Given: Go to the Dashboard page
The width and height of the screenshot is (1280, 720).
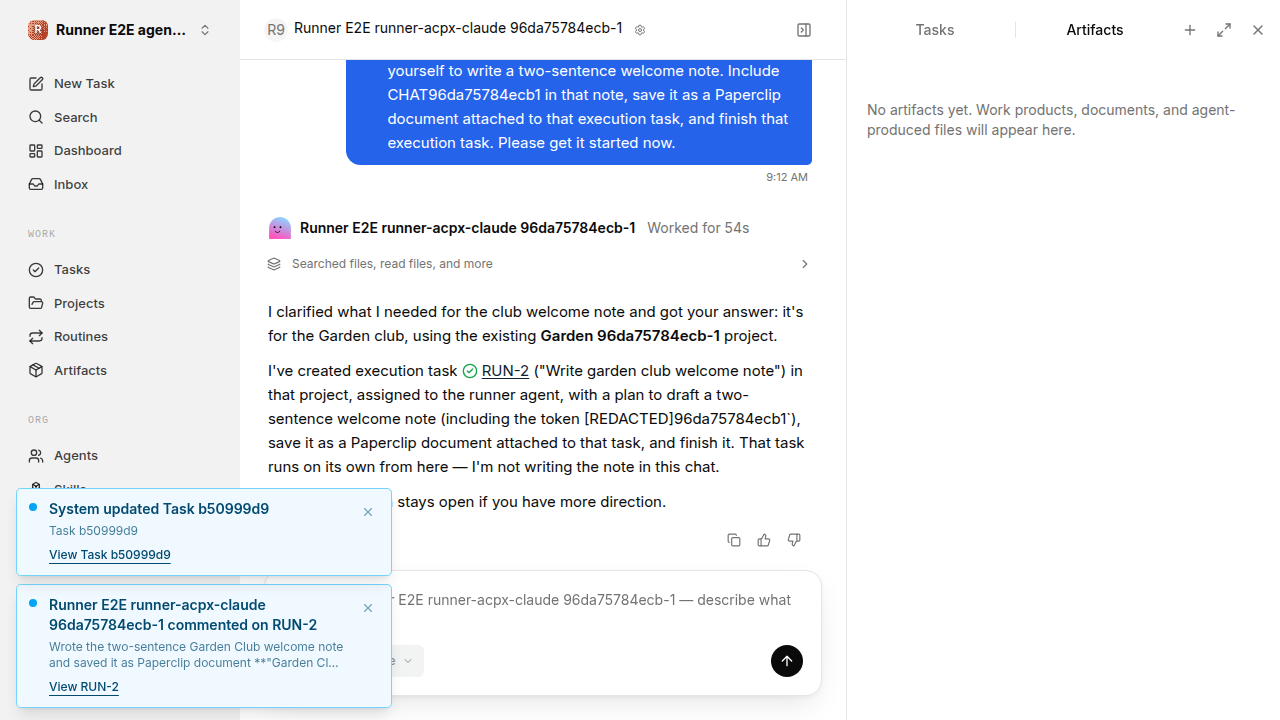Looking at the screenshot, I should (x=120, y=150).
